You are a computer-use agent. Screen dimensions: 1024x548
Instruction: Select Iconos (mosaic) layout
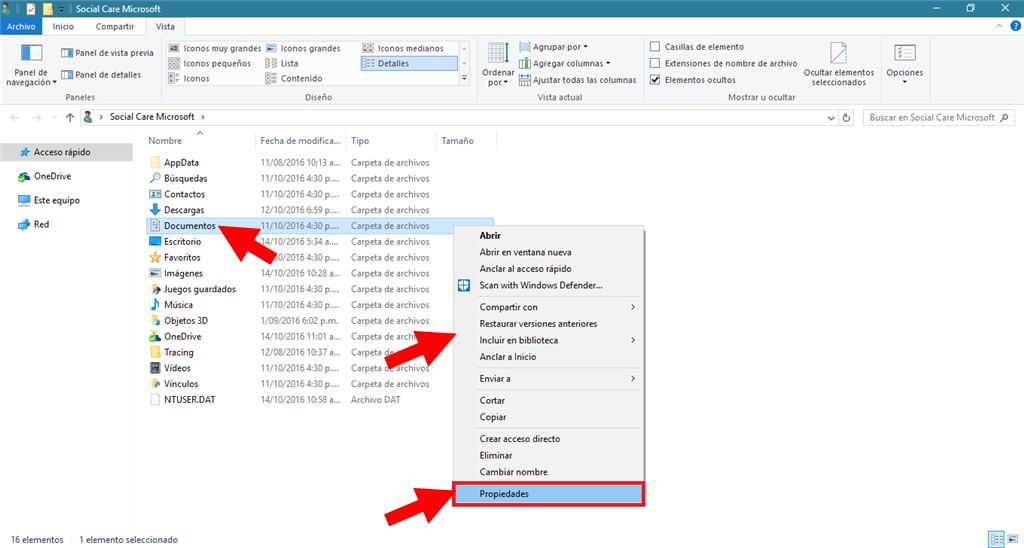(x=189, y=78)
